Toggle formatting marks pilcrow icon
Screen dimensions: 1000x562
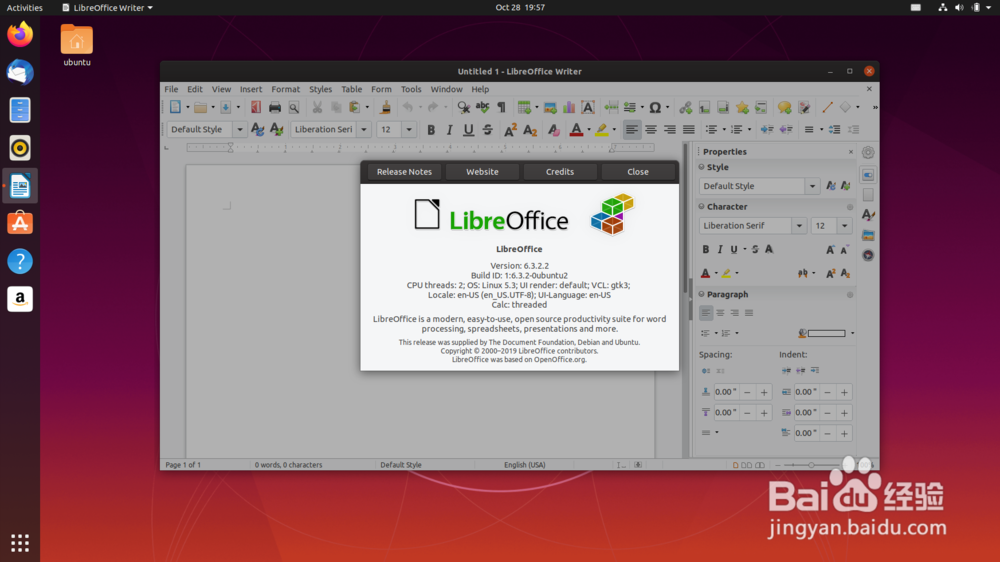[x=501, y=108]
